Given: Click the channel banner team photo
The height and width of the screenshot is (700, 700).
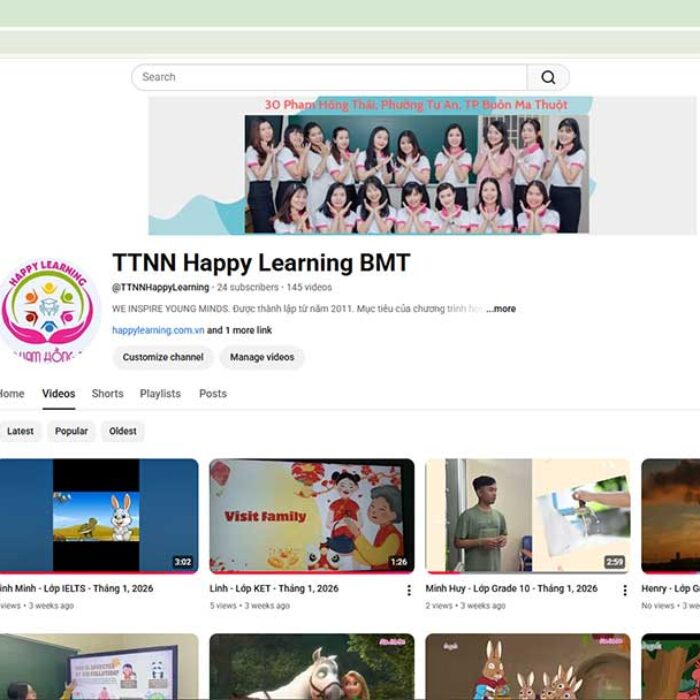Looking at the screenshot, I should click(x=417, y=173).
